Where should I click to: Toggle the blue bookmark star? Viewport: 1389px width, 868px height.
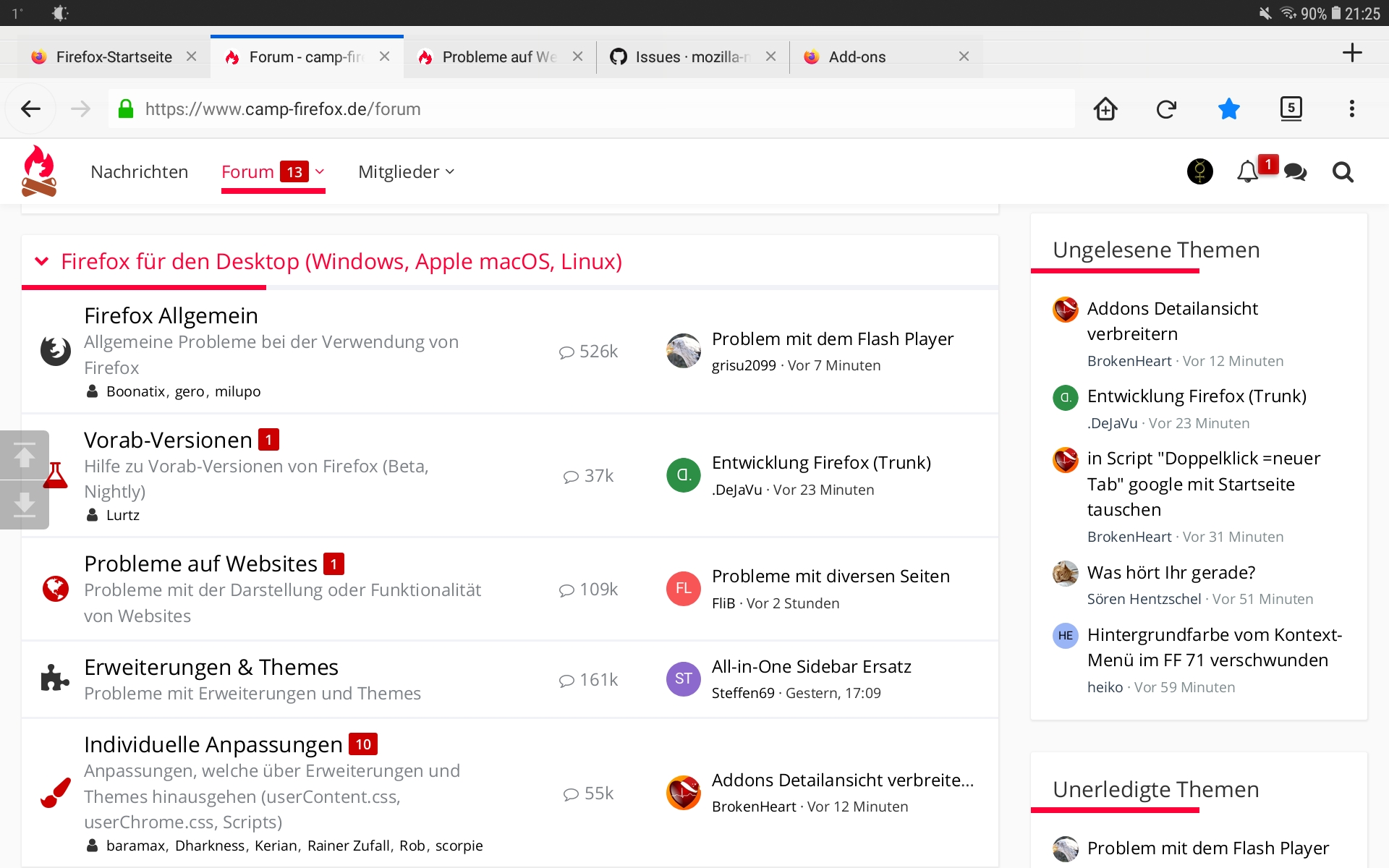coord(1228,109)
